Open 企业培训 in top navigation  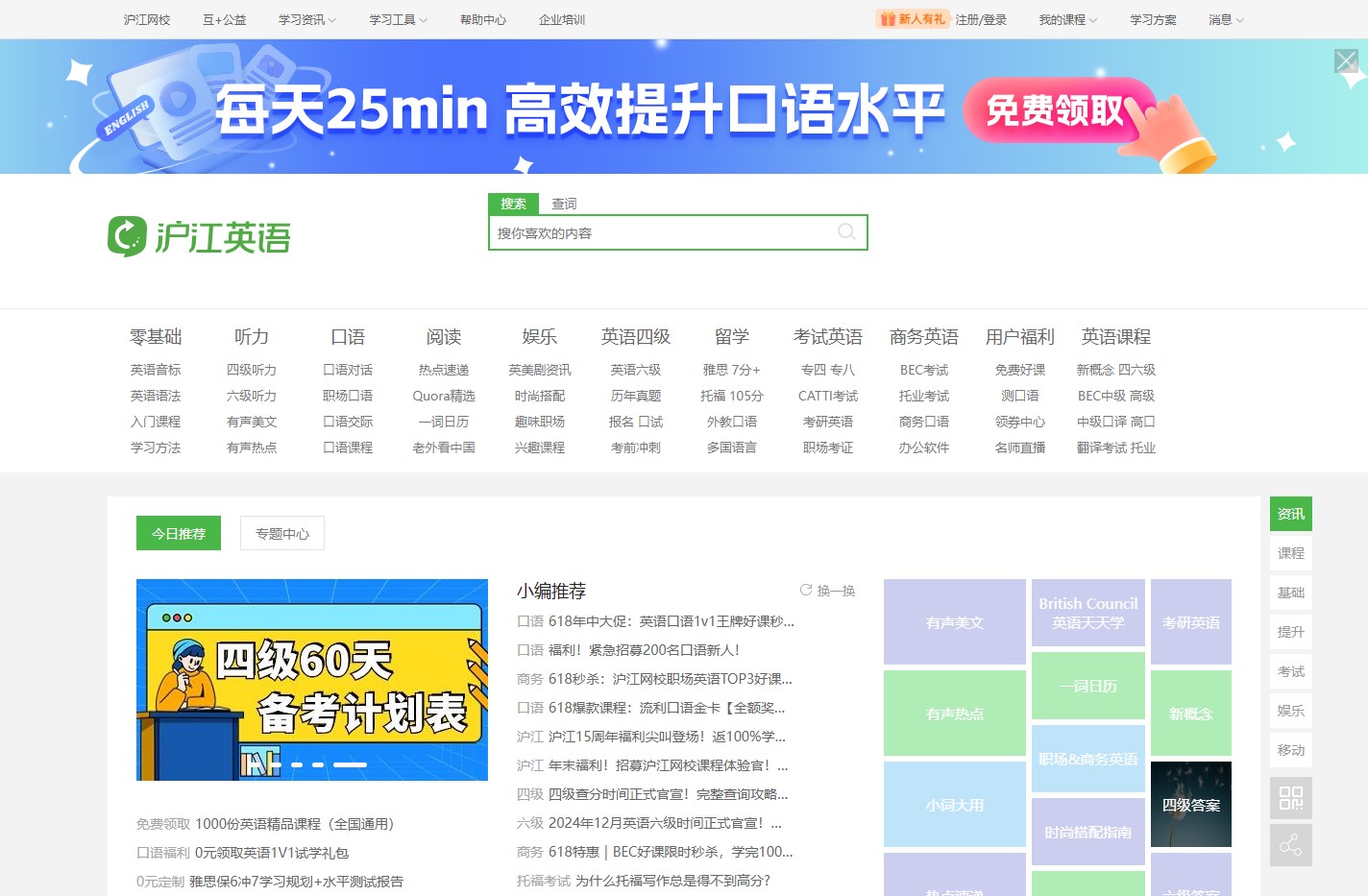coord(562,19)
